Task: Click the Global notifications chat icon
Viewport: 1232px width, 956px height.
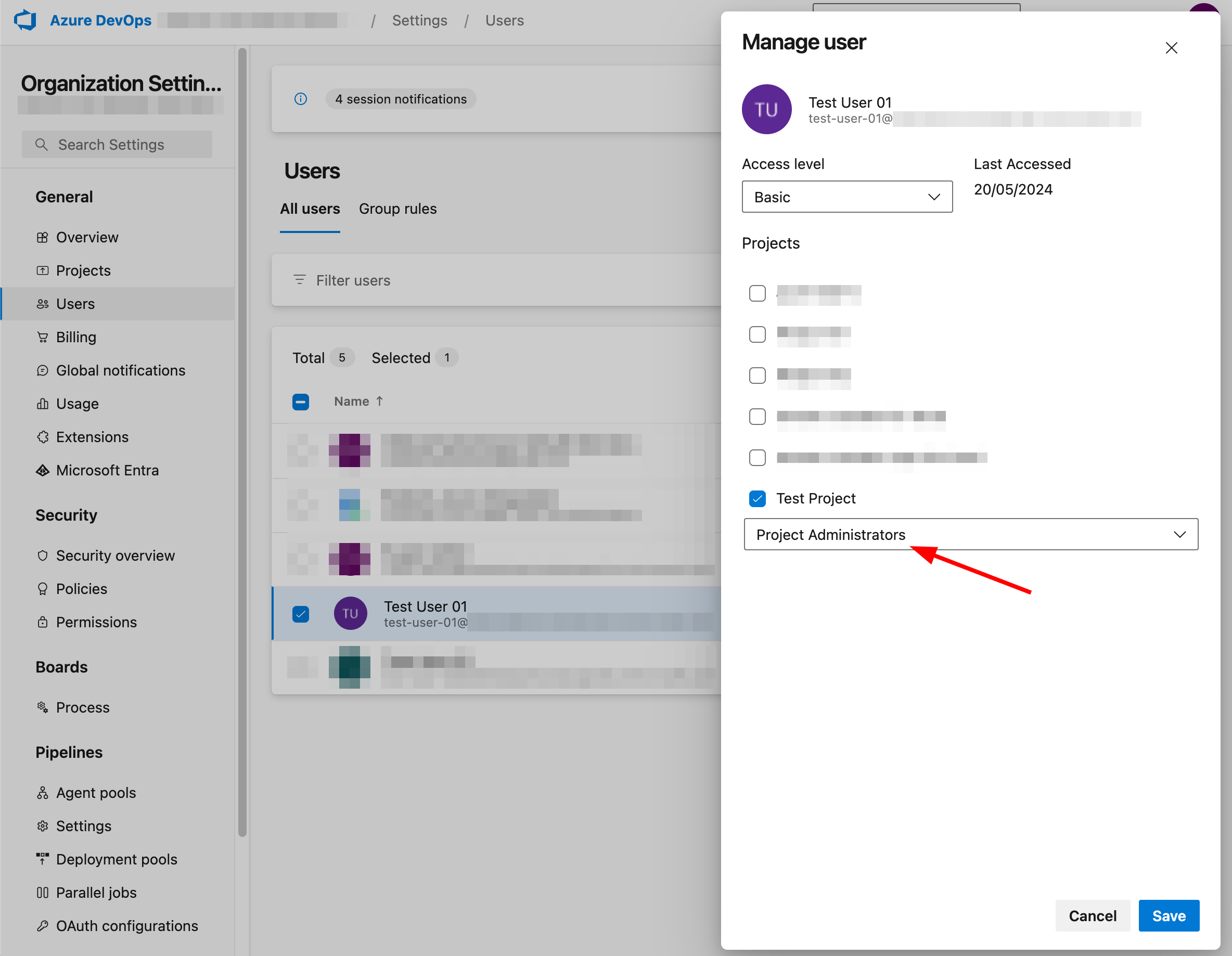Action: (42, 370)
